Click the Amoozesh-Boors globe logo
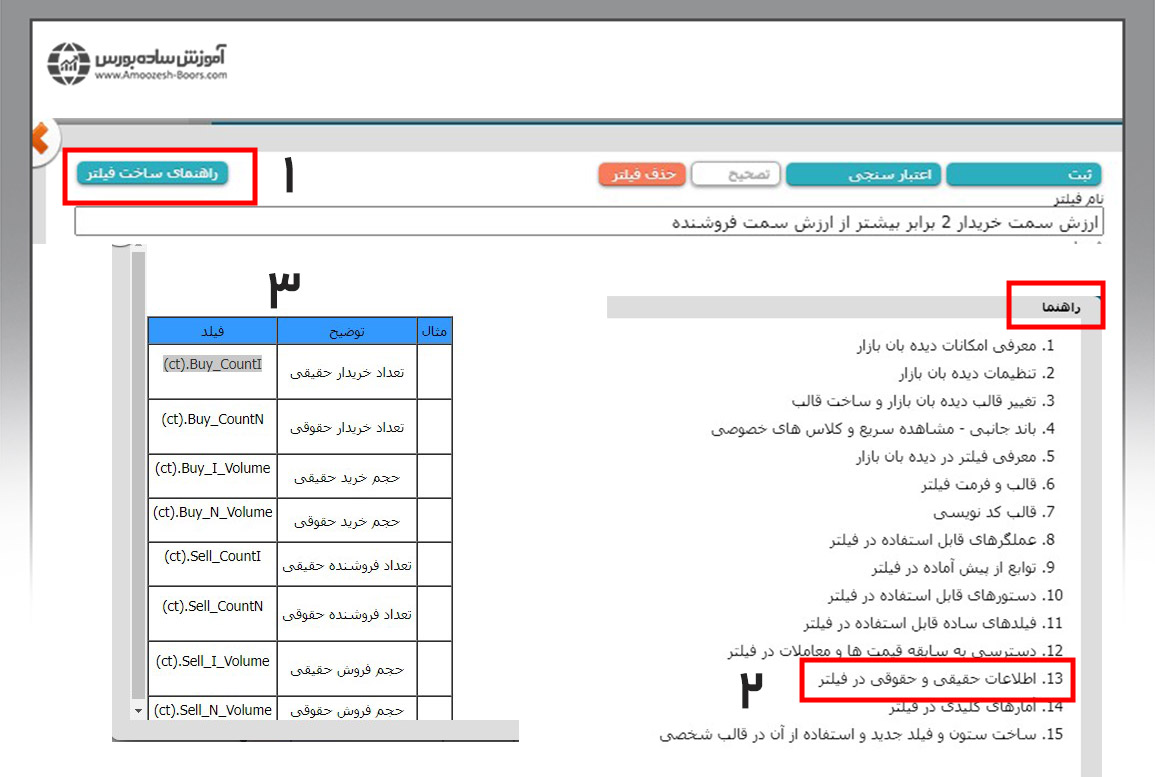This screenshot has height=777, width=1155. (69, 62)
